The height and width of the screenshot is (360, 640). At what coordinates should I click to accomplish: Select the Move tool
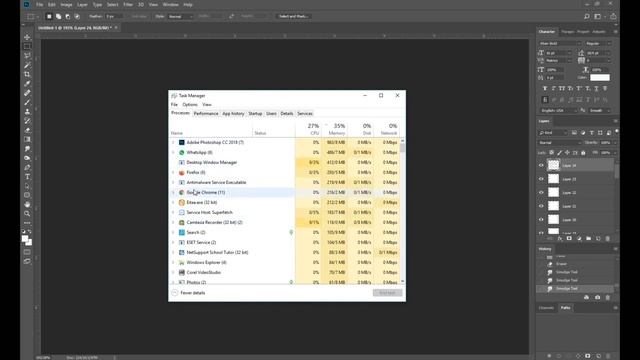pyautogui.click(x=27, y=37)
